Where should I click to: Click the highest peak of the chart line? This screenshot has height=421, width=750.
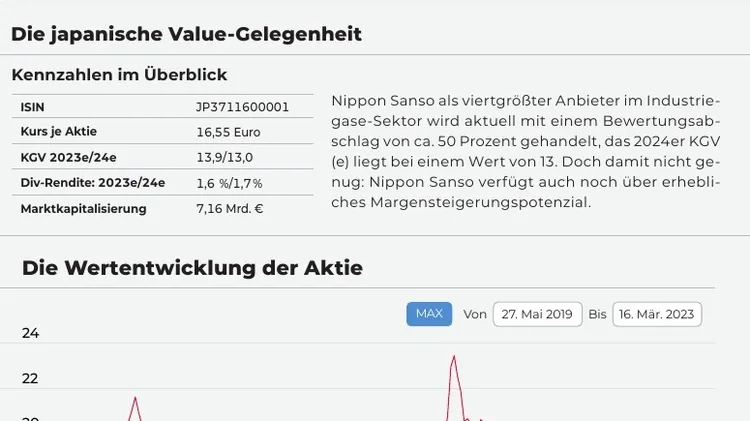454,356
